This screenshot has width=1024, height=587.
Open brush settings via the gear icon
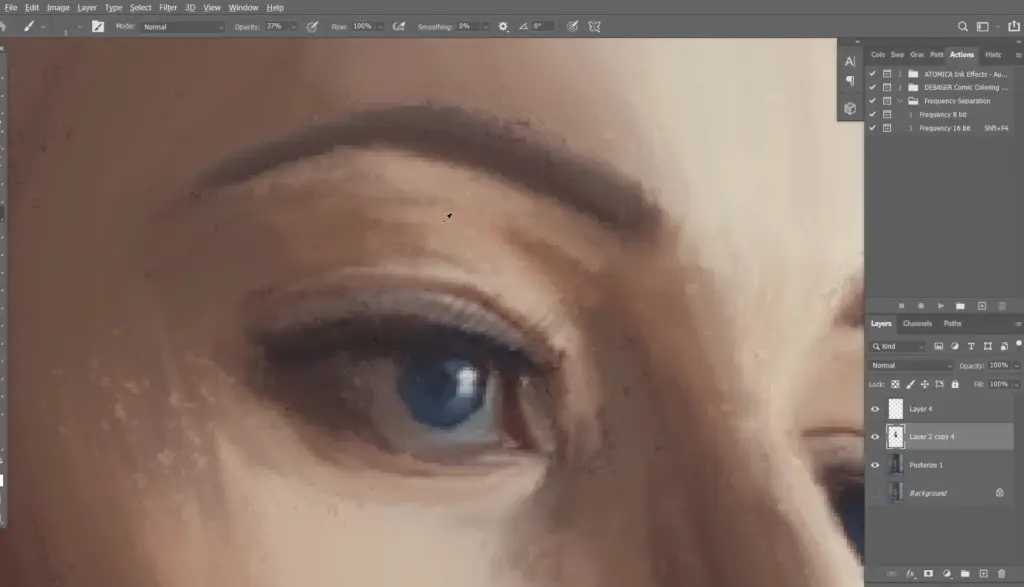tap(502, 26)
